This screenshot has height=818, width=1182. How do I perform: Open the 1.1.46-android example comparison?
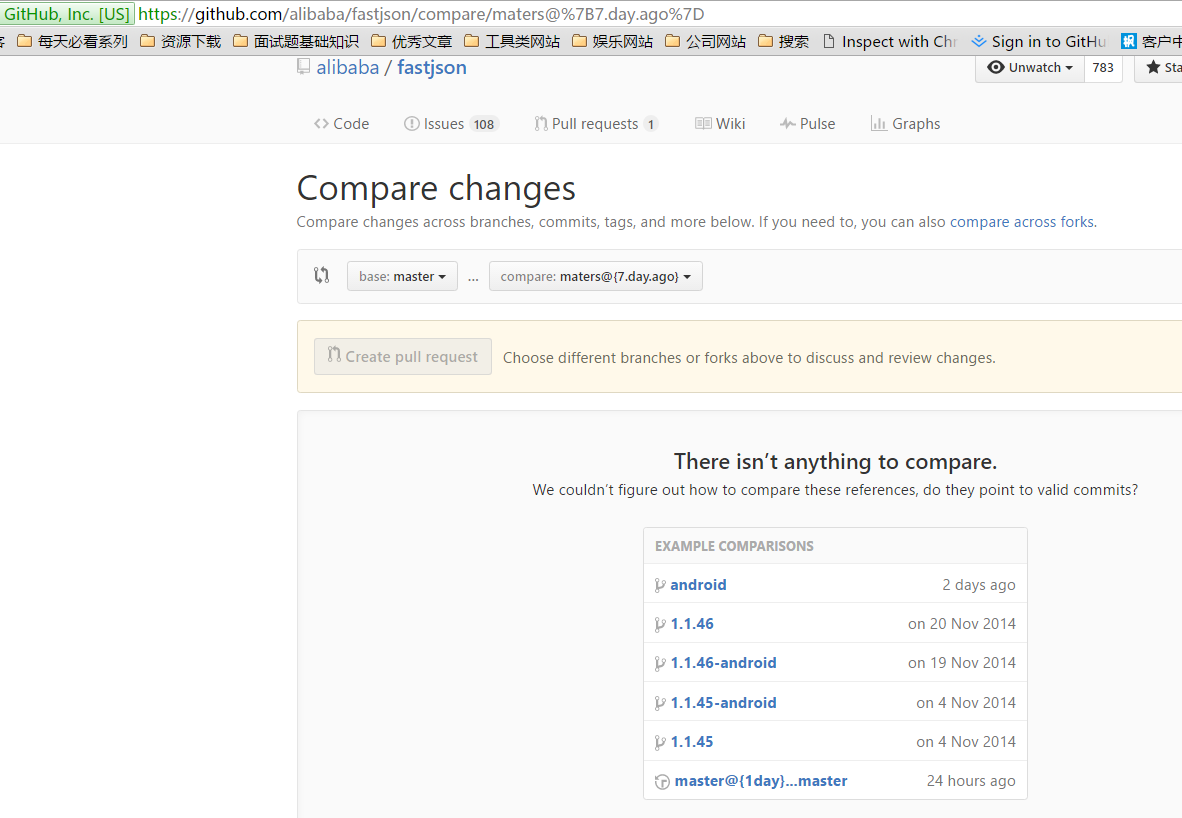724,663
